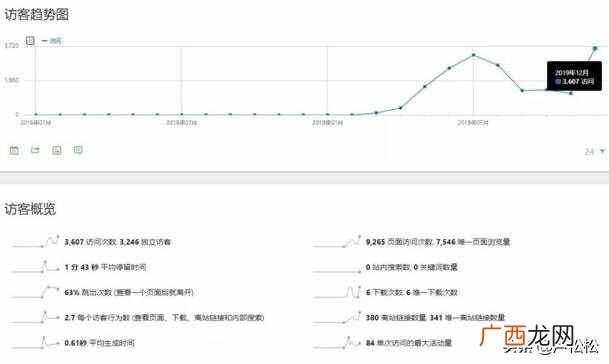Click the 2019年12月 3,607 访问 tooltip
Screen dimensions: 609x364
point(574,76)
